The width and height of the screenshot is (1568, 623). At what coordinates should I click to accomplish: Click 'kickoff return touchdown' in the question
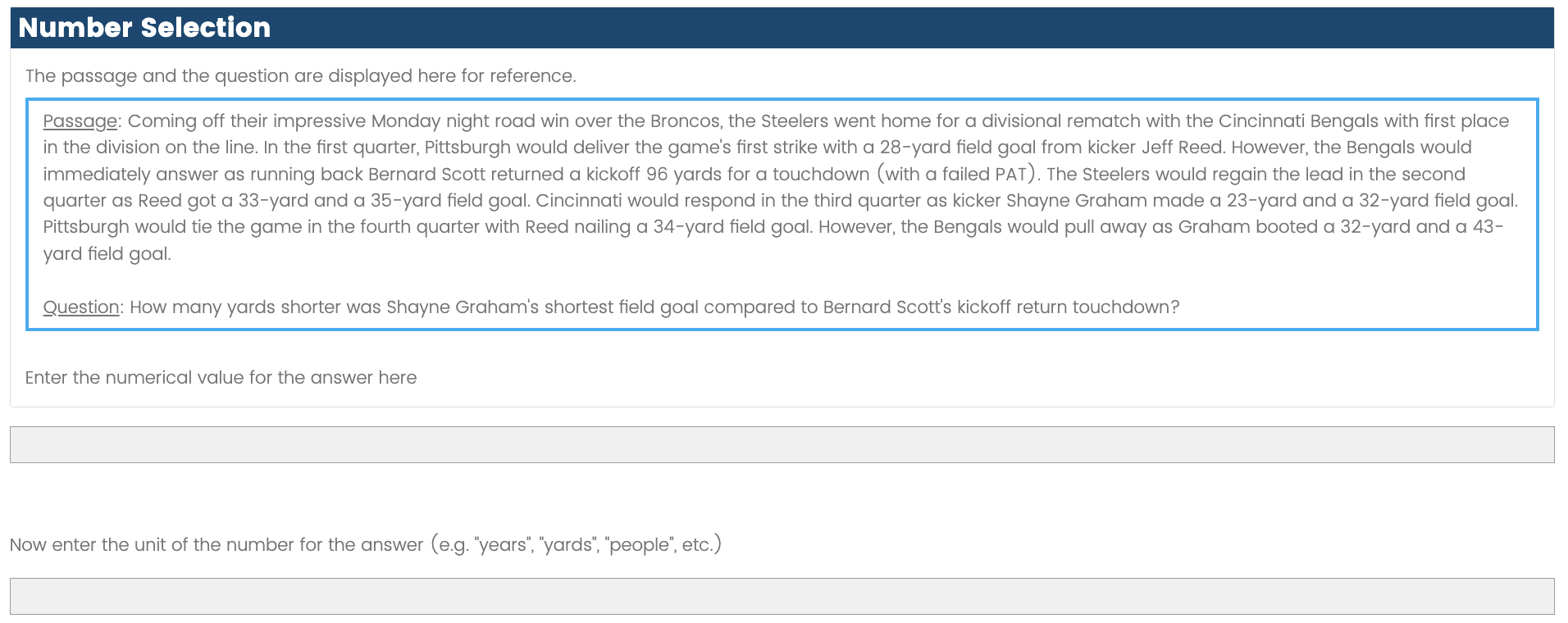tap(1068, 307)
